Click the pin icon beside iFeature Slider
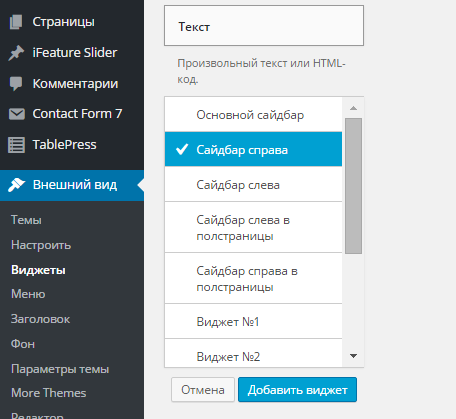The height and width of the screenshot is (419, 456). 16,53
